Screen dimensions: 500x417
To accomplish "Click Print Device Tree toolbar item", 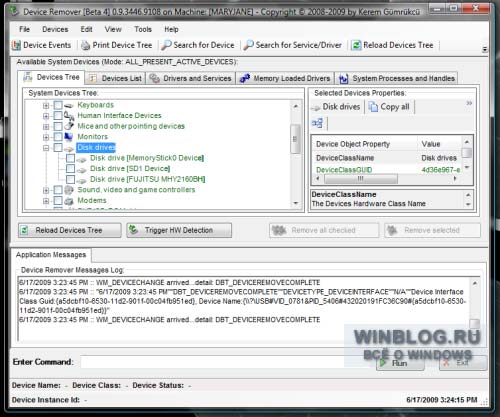I will pos(117,45).
